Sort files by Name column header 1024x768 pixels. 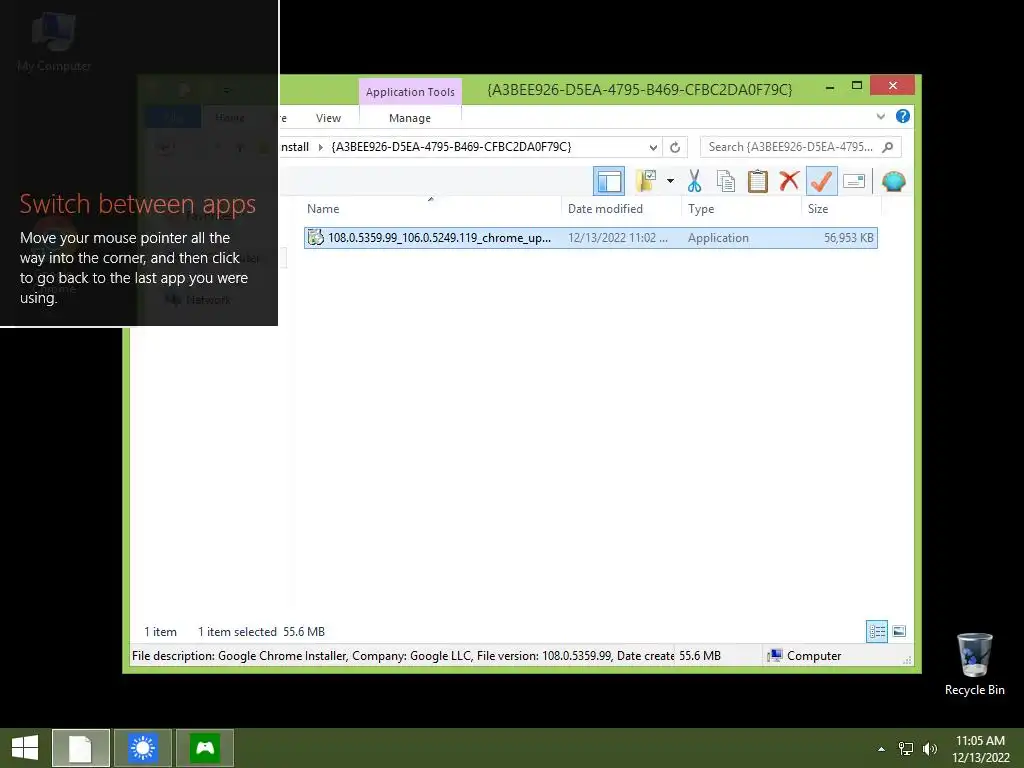point(323,209)
